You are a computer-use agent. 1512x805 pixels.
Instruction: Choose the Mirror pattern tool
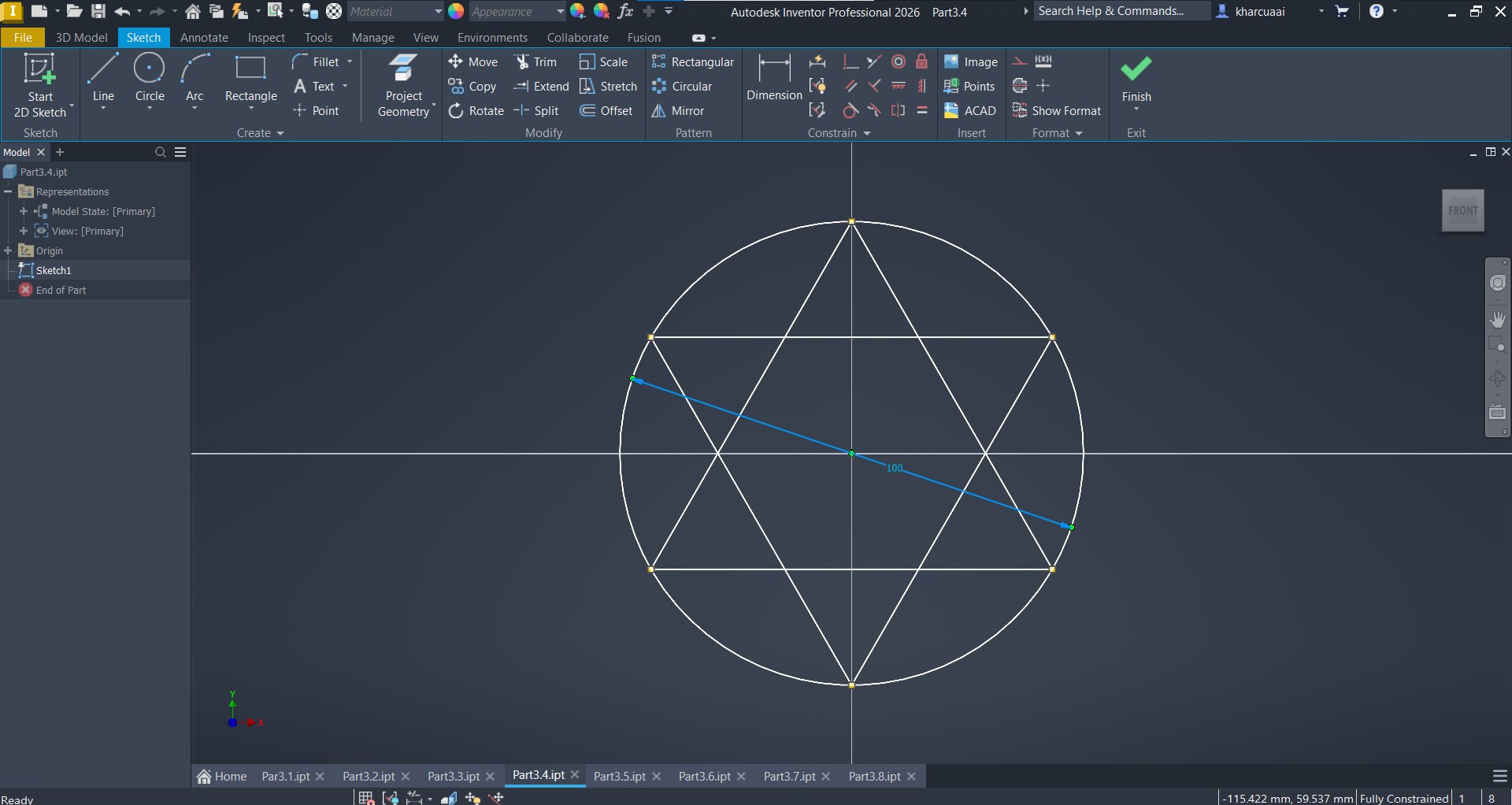point(678,111)
